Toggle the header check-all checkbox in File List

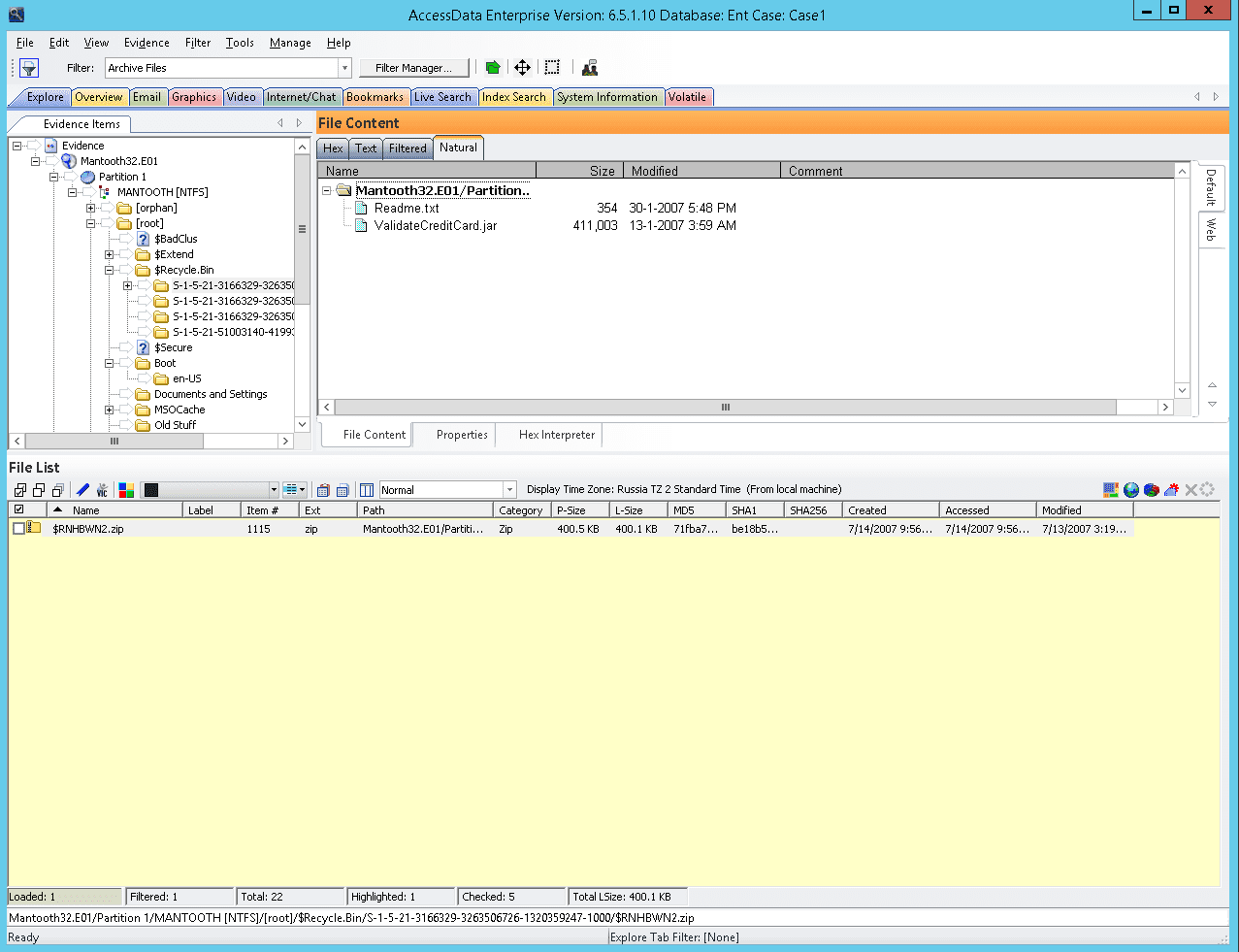point(18,509)
